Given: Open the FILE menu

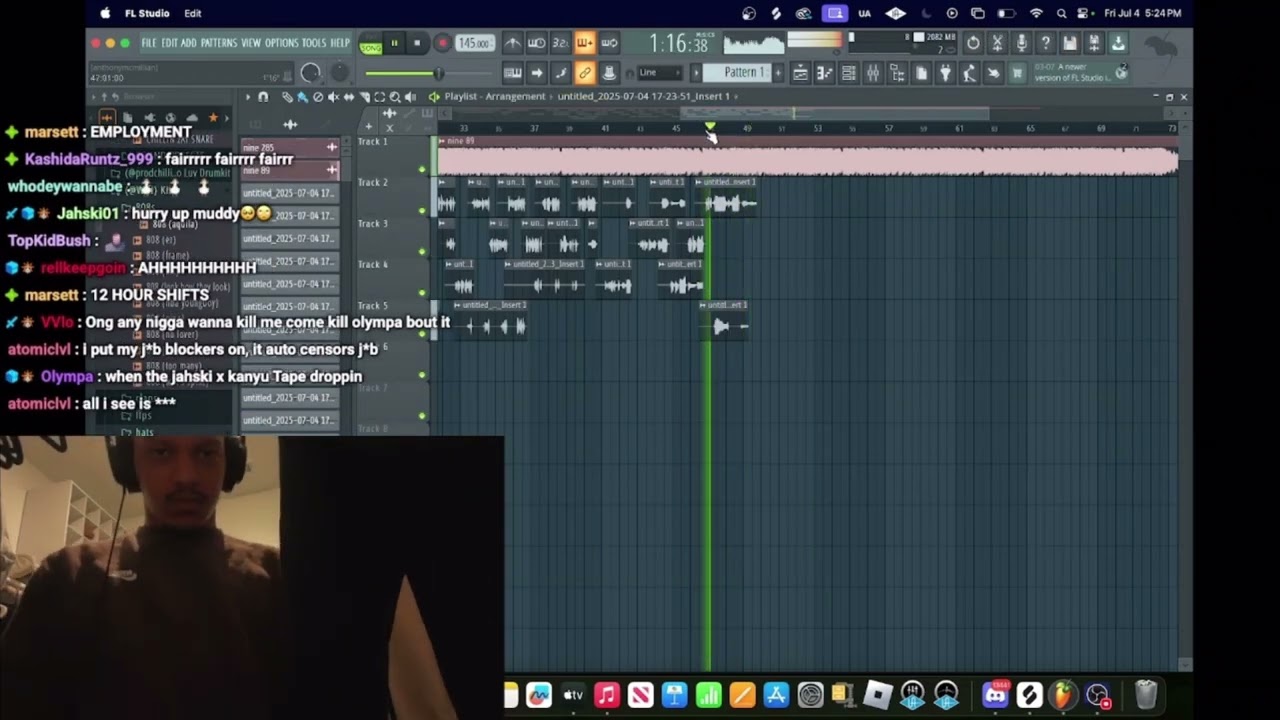Looking at the screenshot, I should [x=149, y=43].
